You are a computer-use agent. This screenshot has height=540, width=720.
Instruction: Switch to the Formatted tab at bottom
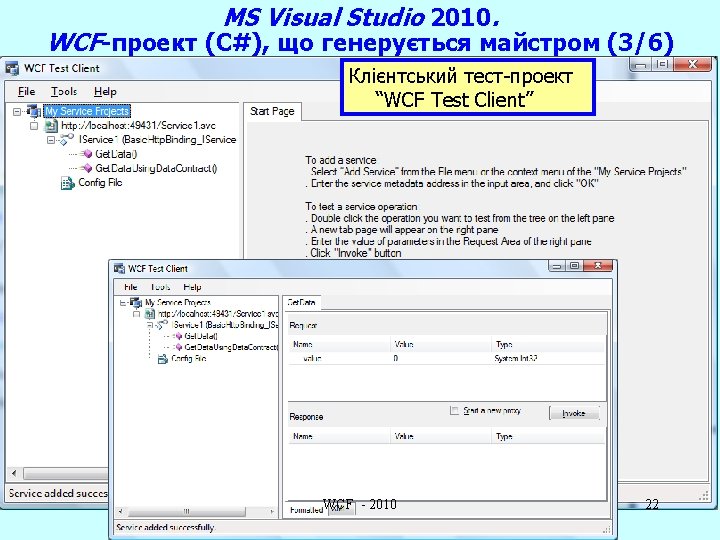click(306, 510)
